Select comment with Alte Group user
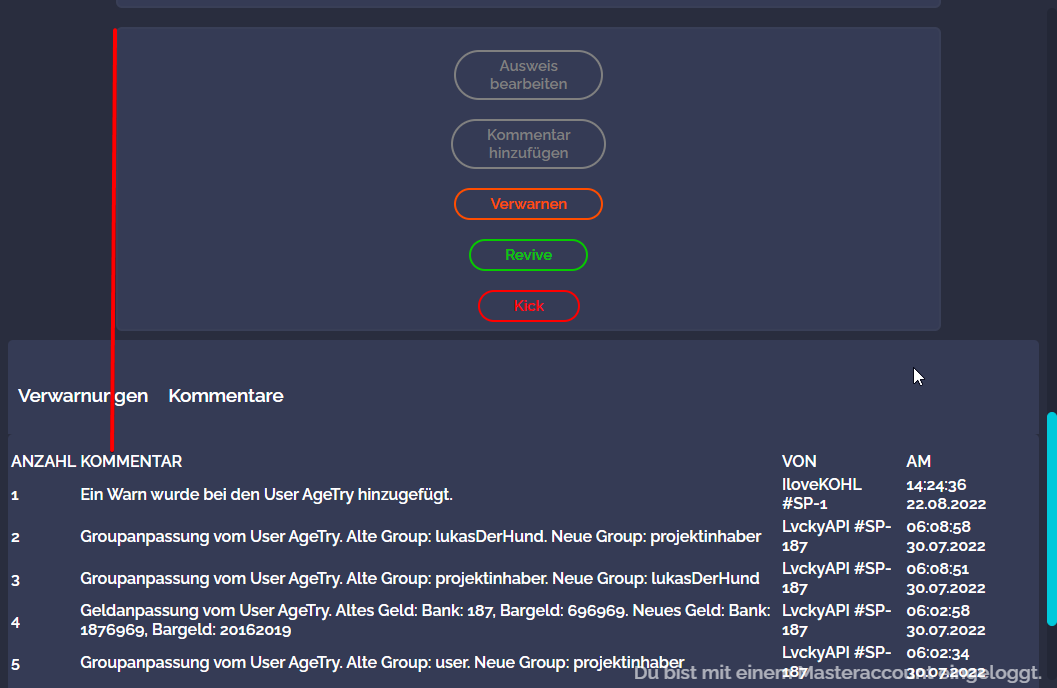Screen dimensions: 1057x688 [x=382, y=662]
